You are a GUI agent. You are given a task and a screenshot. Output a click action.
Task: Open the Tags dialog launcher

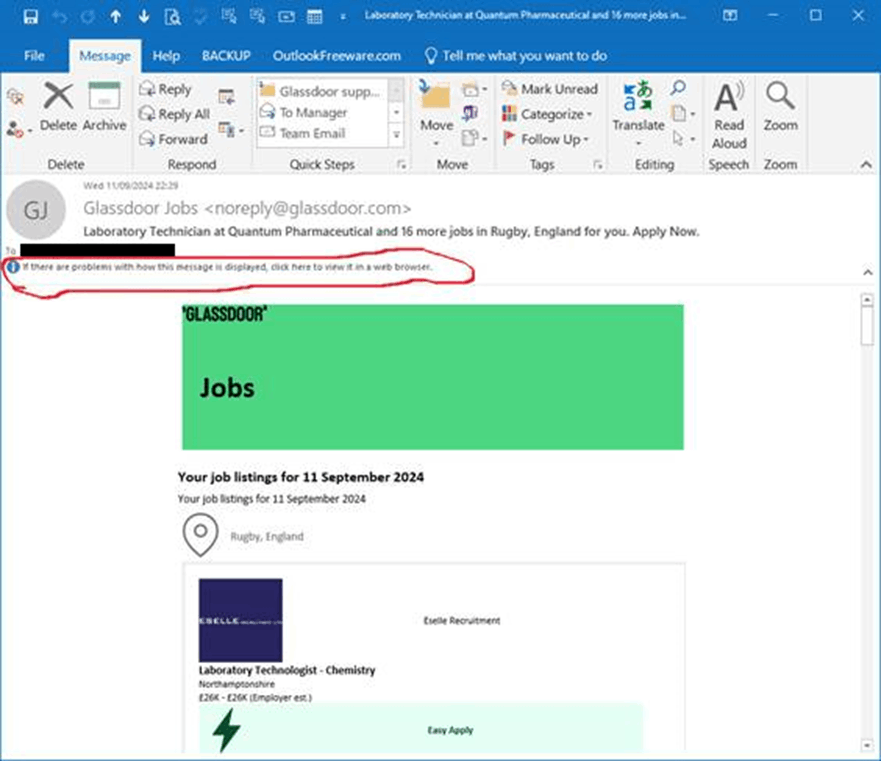point(598,165)
